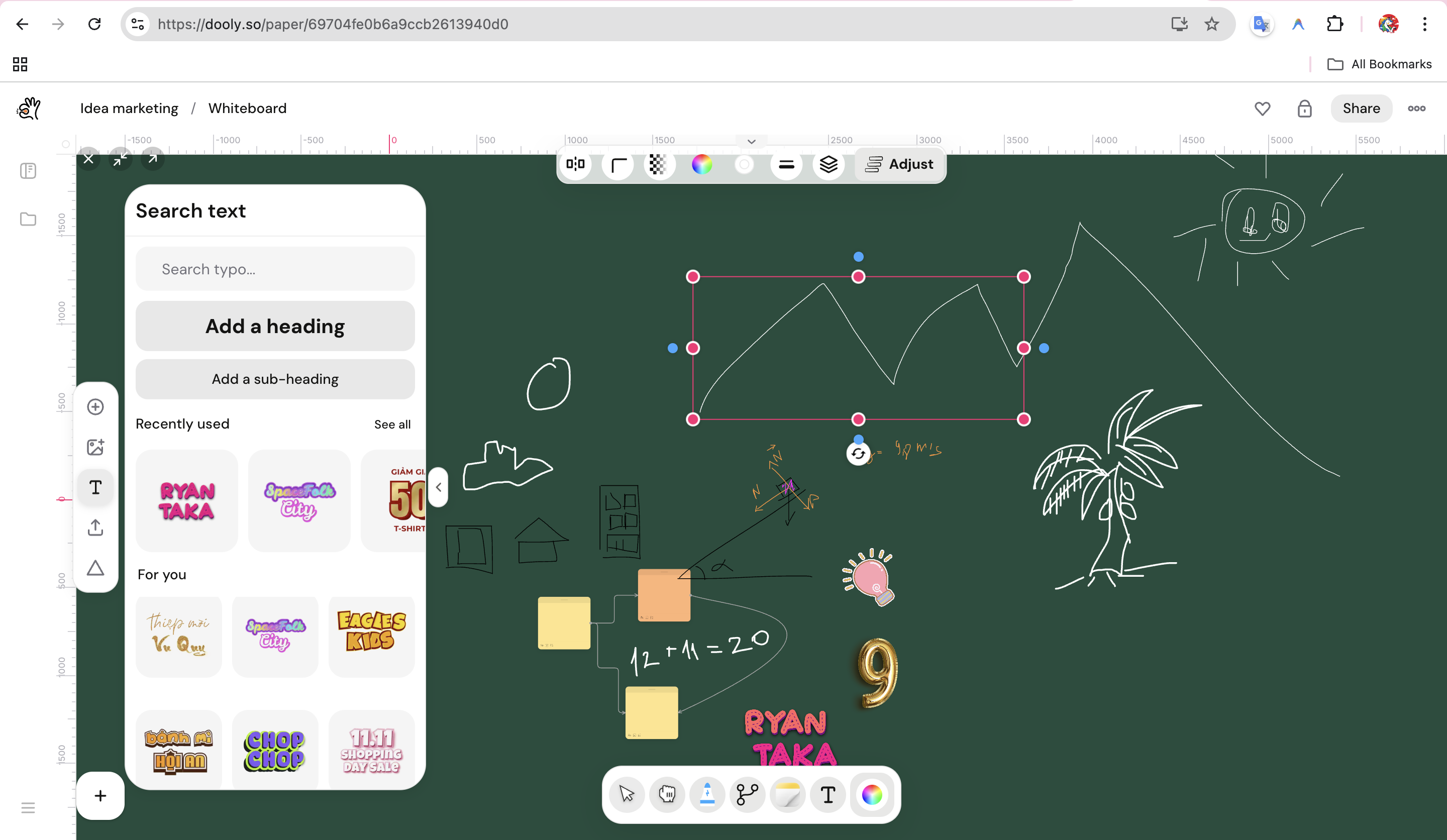Viewport: 1447px width, 840px height.
Task: Collapse the Search text panel with its chevron
Action: coord(438,487)
